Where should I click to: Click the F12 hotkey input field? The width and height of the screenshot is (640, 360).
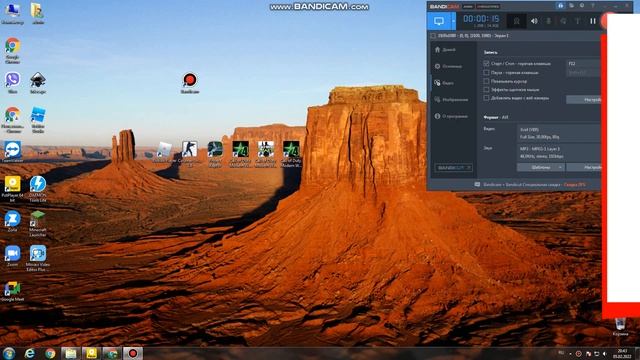(583, 64)
